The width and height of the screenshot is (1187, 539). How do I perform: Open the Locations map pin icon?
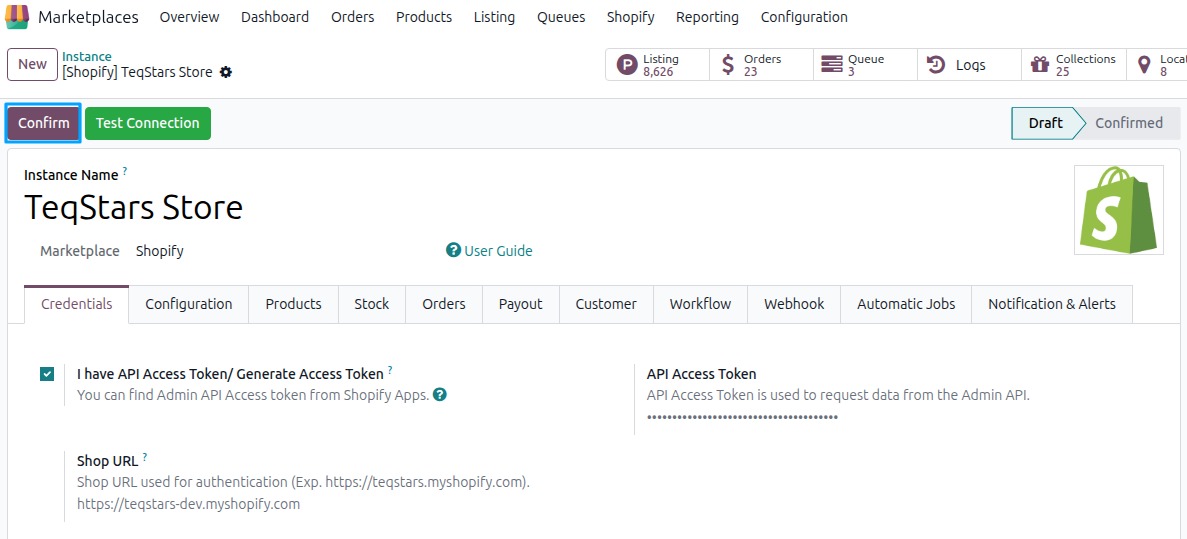[x=1144, y=65]
